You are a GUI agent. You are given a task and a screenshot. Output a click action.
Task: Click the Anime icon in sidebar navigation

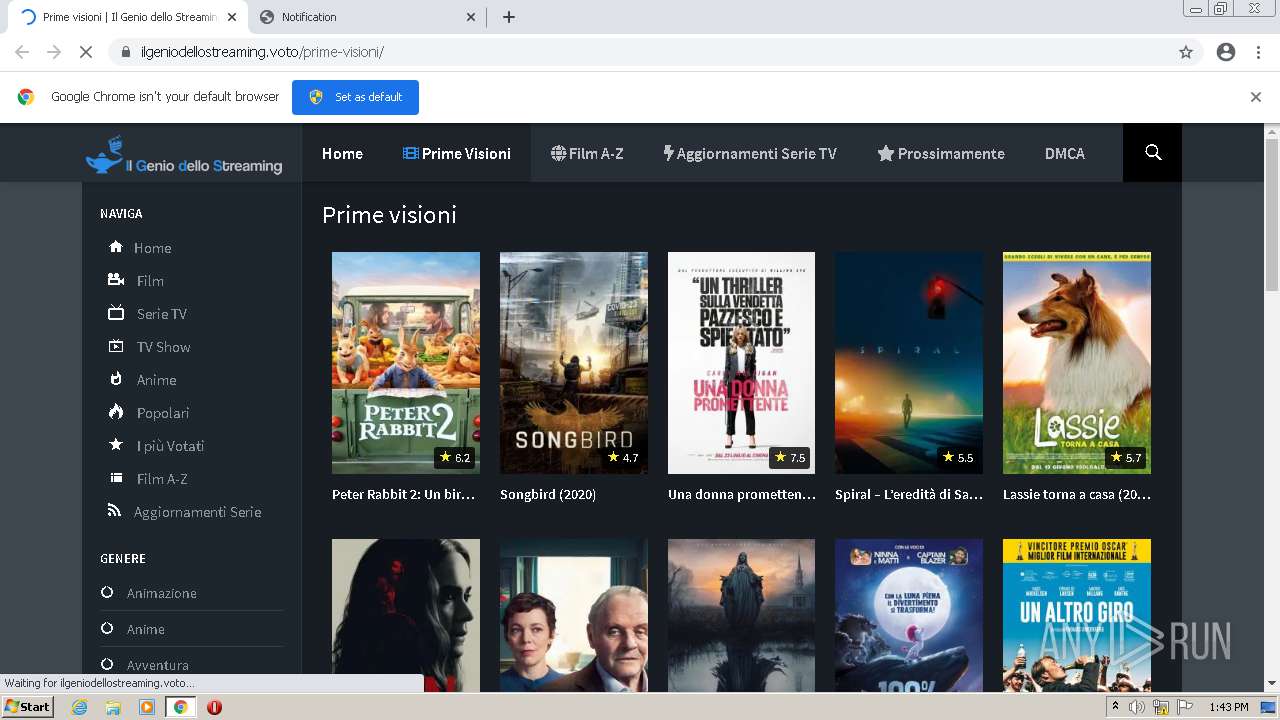pos(116,379)
